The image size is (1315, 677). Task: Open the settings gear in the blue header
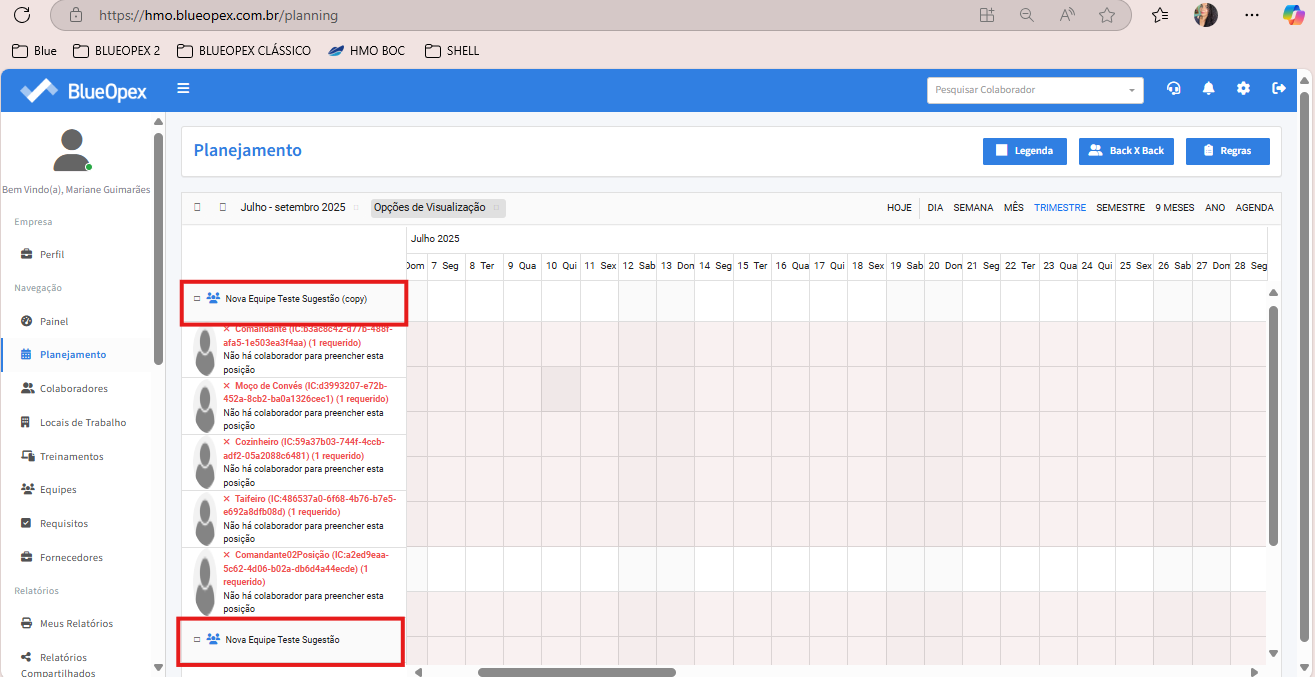tap(1243, 89)
